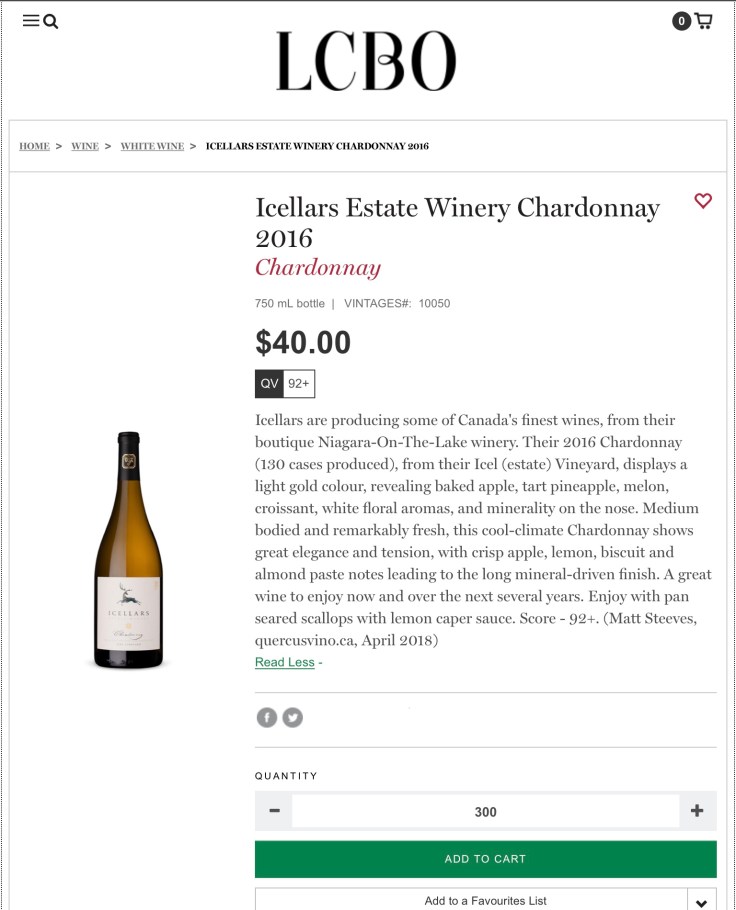Decrease quantity with minus button
This screenshot has width=736, height=910.
coord(274,811)
